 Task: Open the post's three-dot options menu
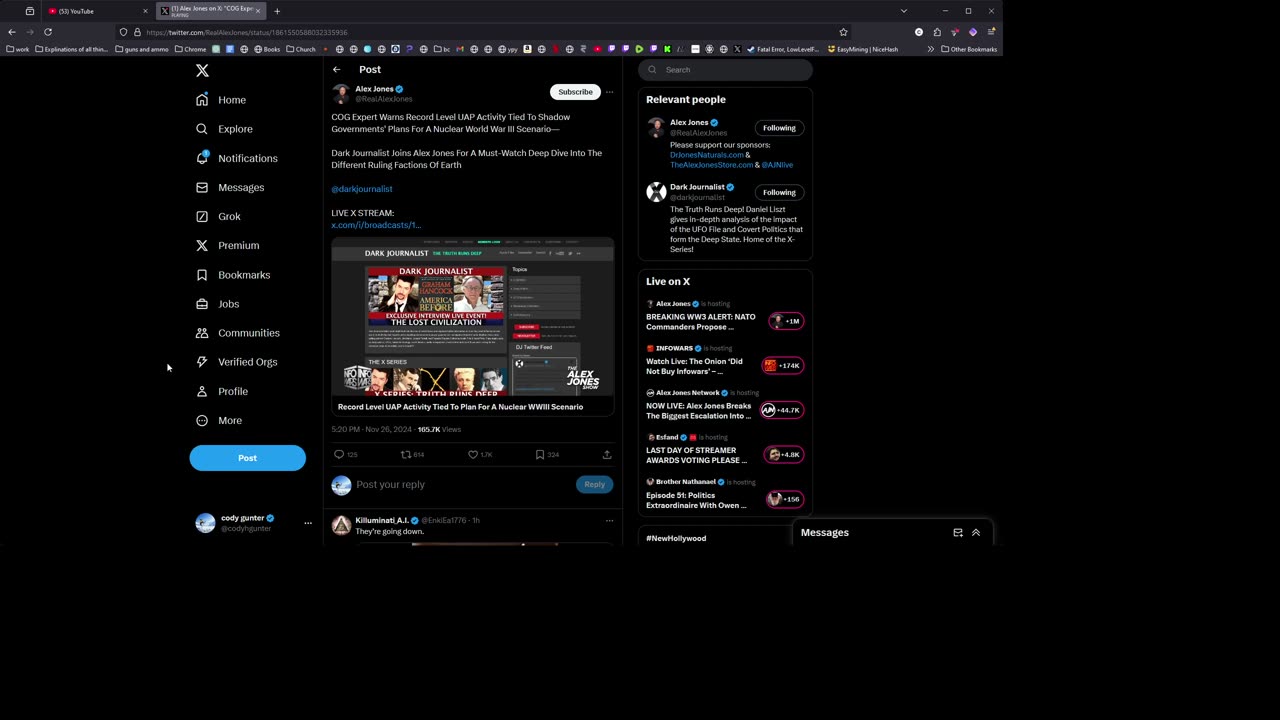click(x=609, y=92)
